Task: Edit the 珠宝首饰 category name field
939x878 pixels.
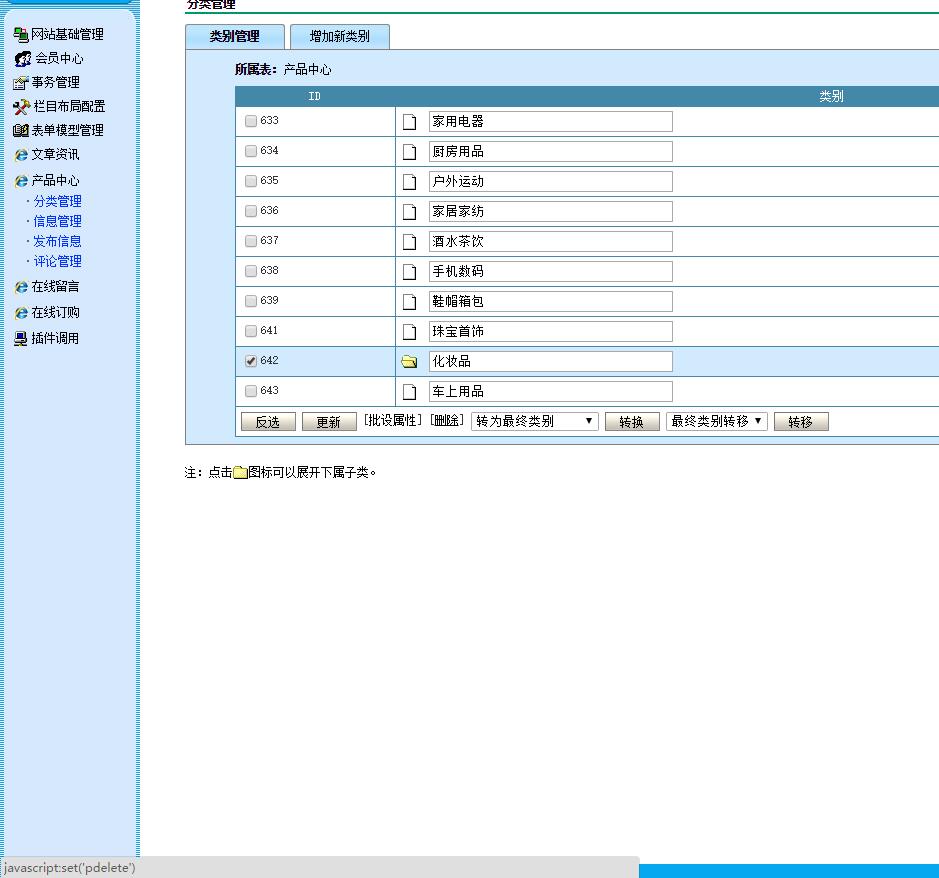Action: tap(551, 331)
